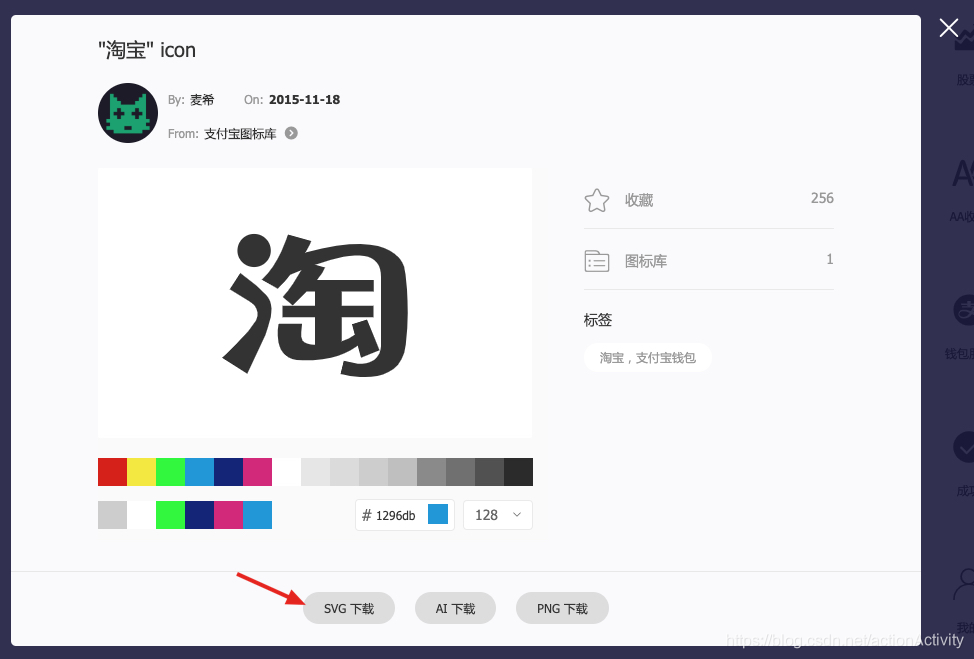Download the icon as AI

coord(455,608)
